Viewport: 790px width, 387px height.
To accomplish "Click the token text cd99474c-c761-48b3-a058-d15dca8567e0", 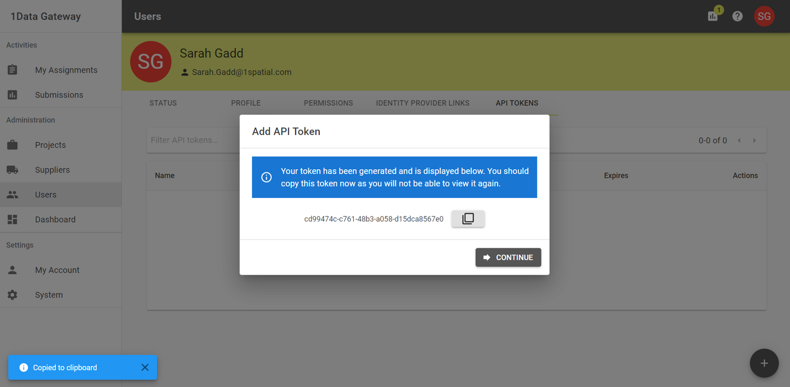I will (x=374, y=219).
